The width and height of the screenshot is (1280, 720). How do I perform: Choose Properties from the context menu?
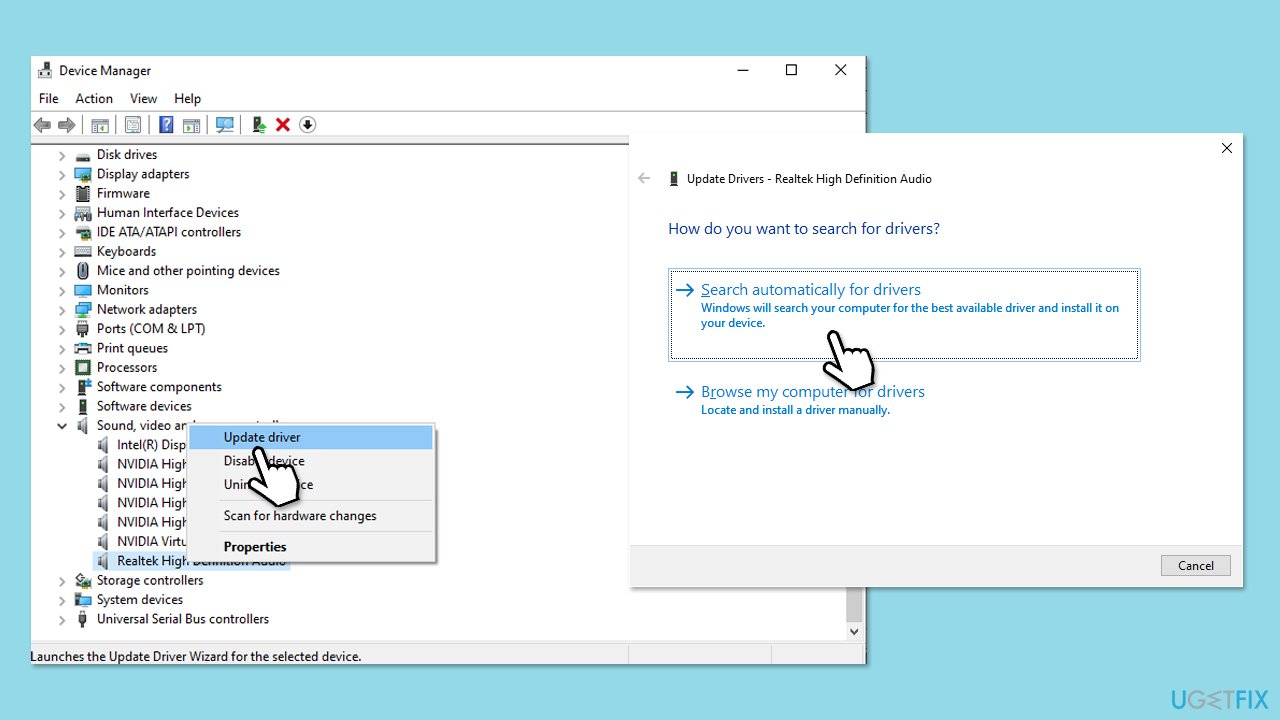[311, 547]
